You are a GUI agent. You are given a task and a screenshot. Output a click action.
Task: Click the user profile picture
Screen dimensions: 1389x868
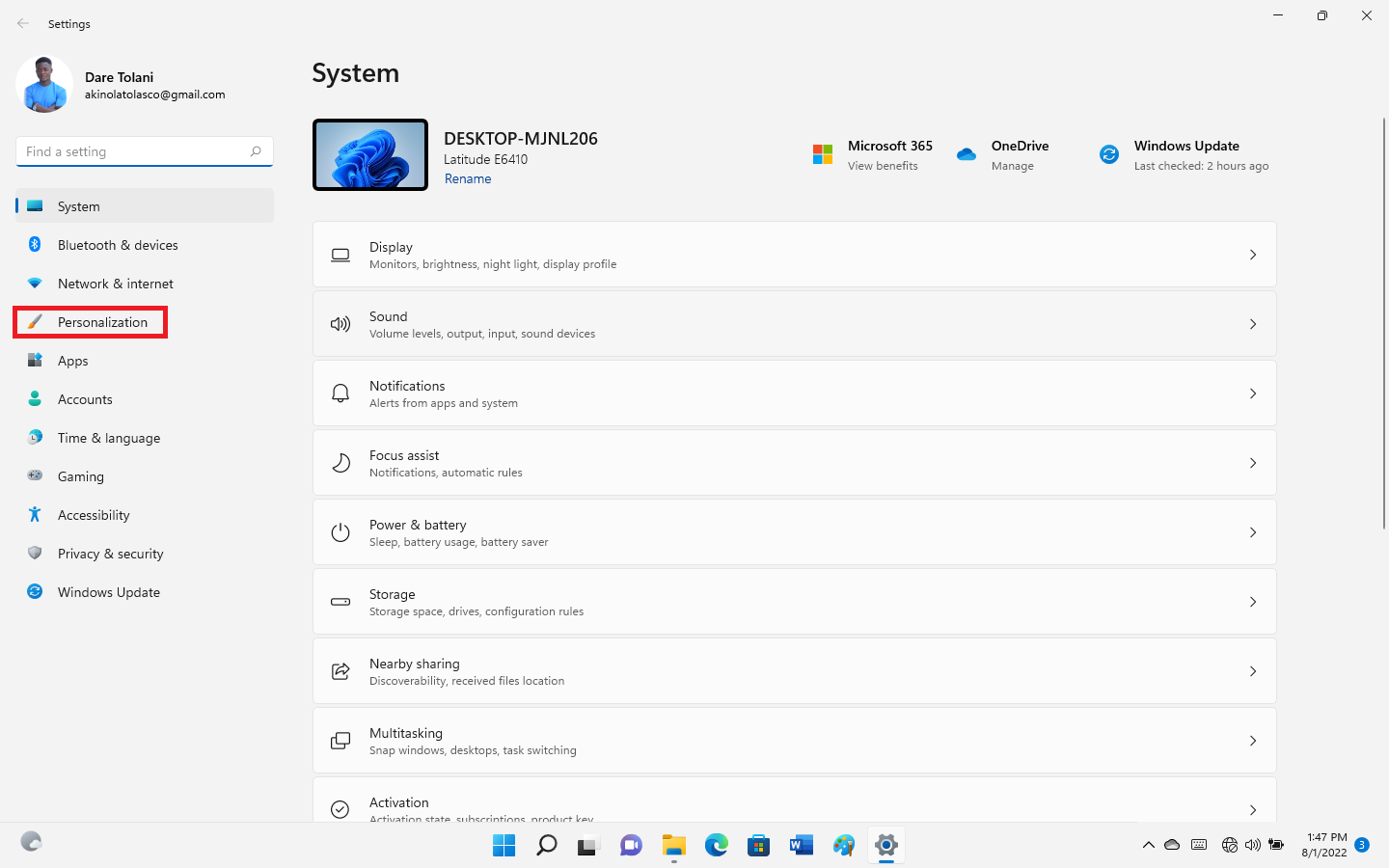[x=44, y=84]
